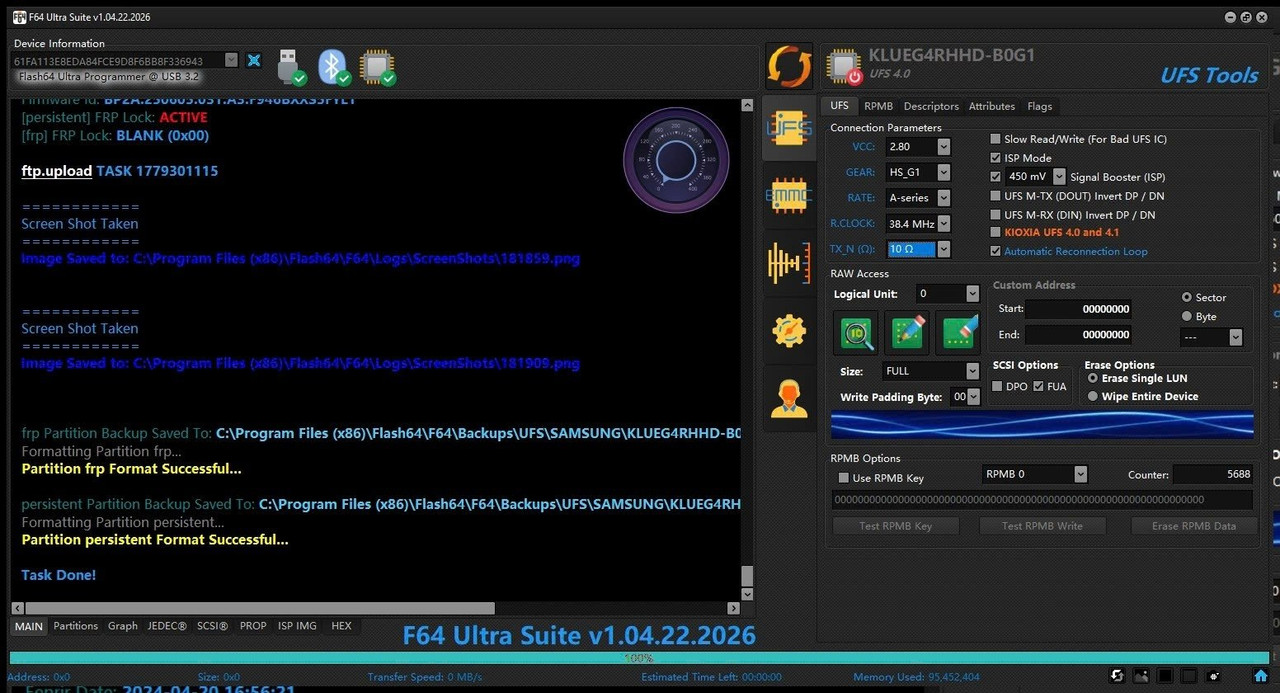This screenshot has width=1280, height=693.
Task: Select the Sector radio button
Action: (x=1187, y=297)
